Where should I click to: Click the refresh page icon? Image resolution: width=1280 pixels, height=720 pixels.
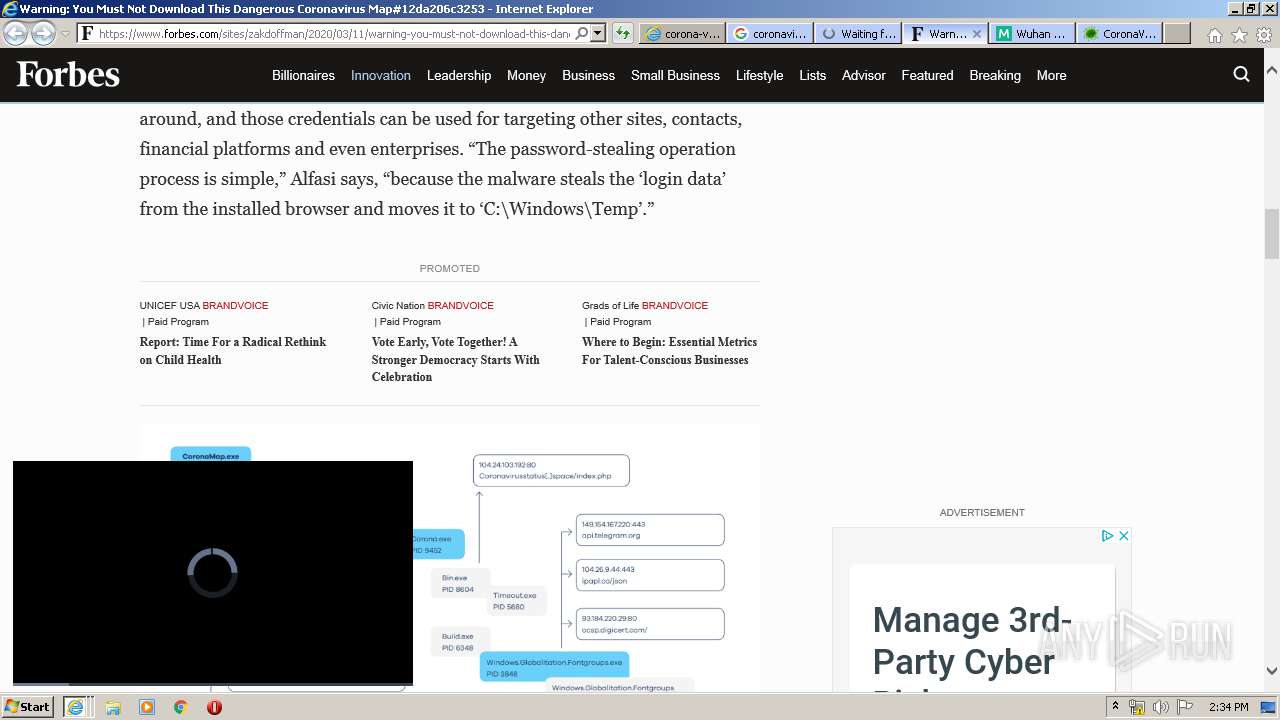tap(623, 33)
